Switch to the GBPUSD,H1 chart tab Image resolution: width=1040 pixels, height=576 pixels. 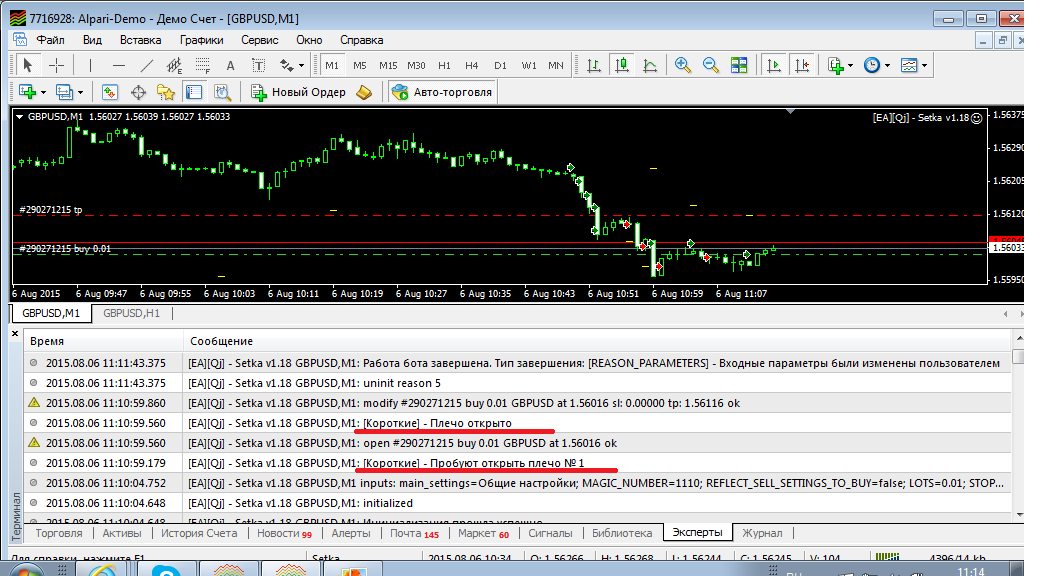pos(131,313)
